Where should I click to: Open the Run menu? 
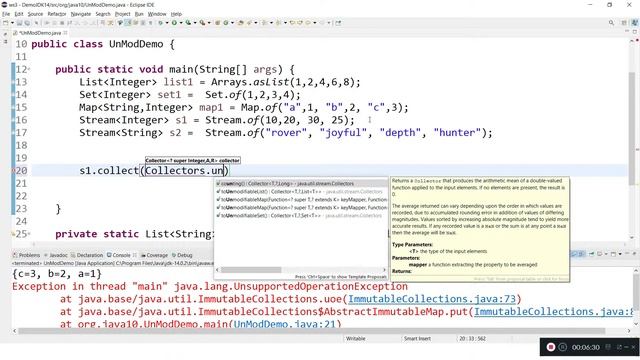(x=139, y=14)
